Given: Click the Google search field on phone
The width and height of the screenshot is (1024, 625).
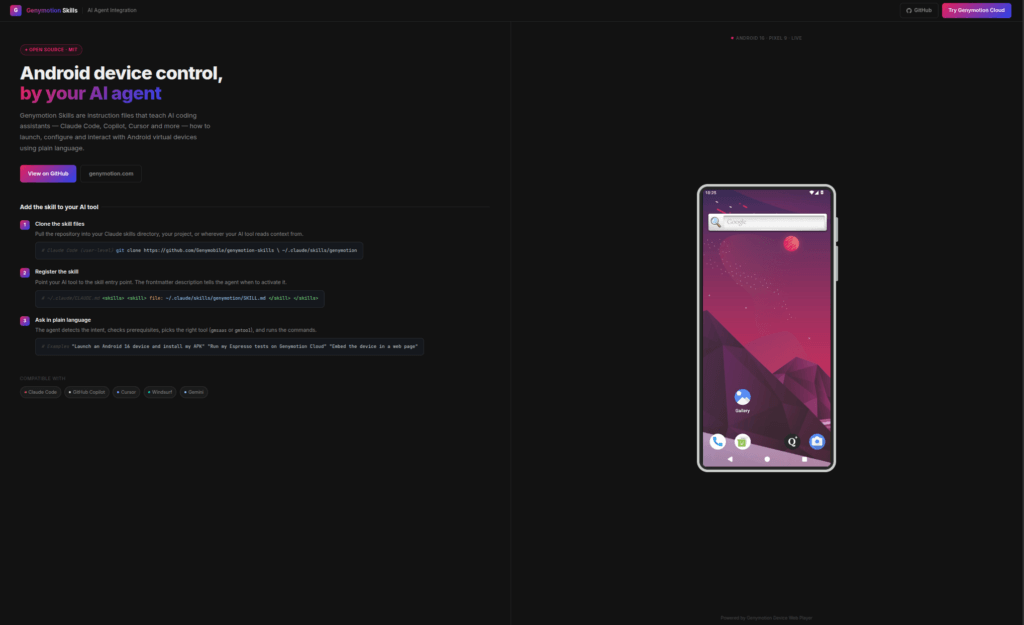Looking at the screenshot, I should click(x=772, y=222).
